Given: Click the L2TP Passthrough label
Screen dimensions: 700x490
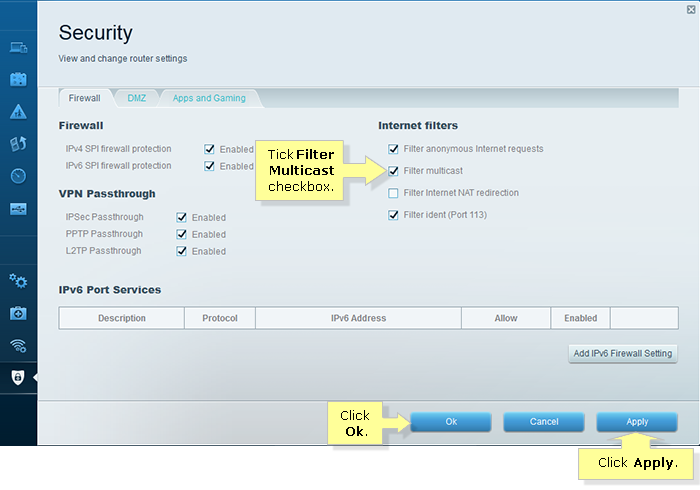Looking at the screenshot, I should click(103, 251).
